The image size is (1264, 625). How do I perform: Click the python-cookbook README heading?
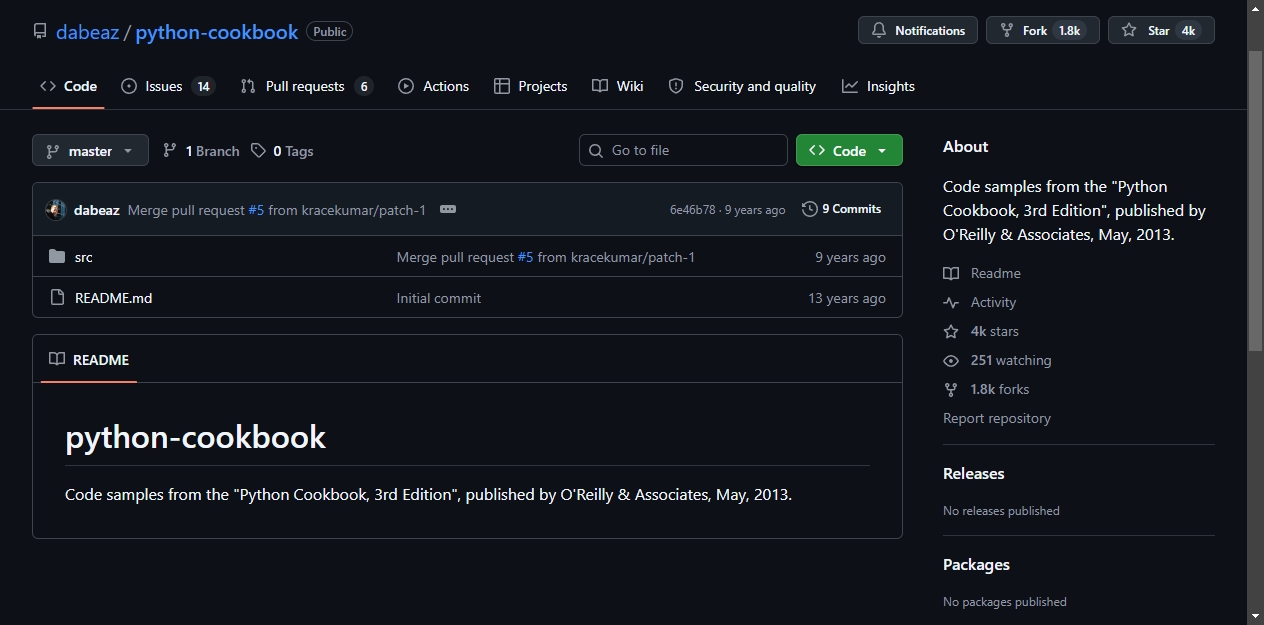point(195,437)
